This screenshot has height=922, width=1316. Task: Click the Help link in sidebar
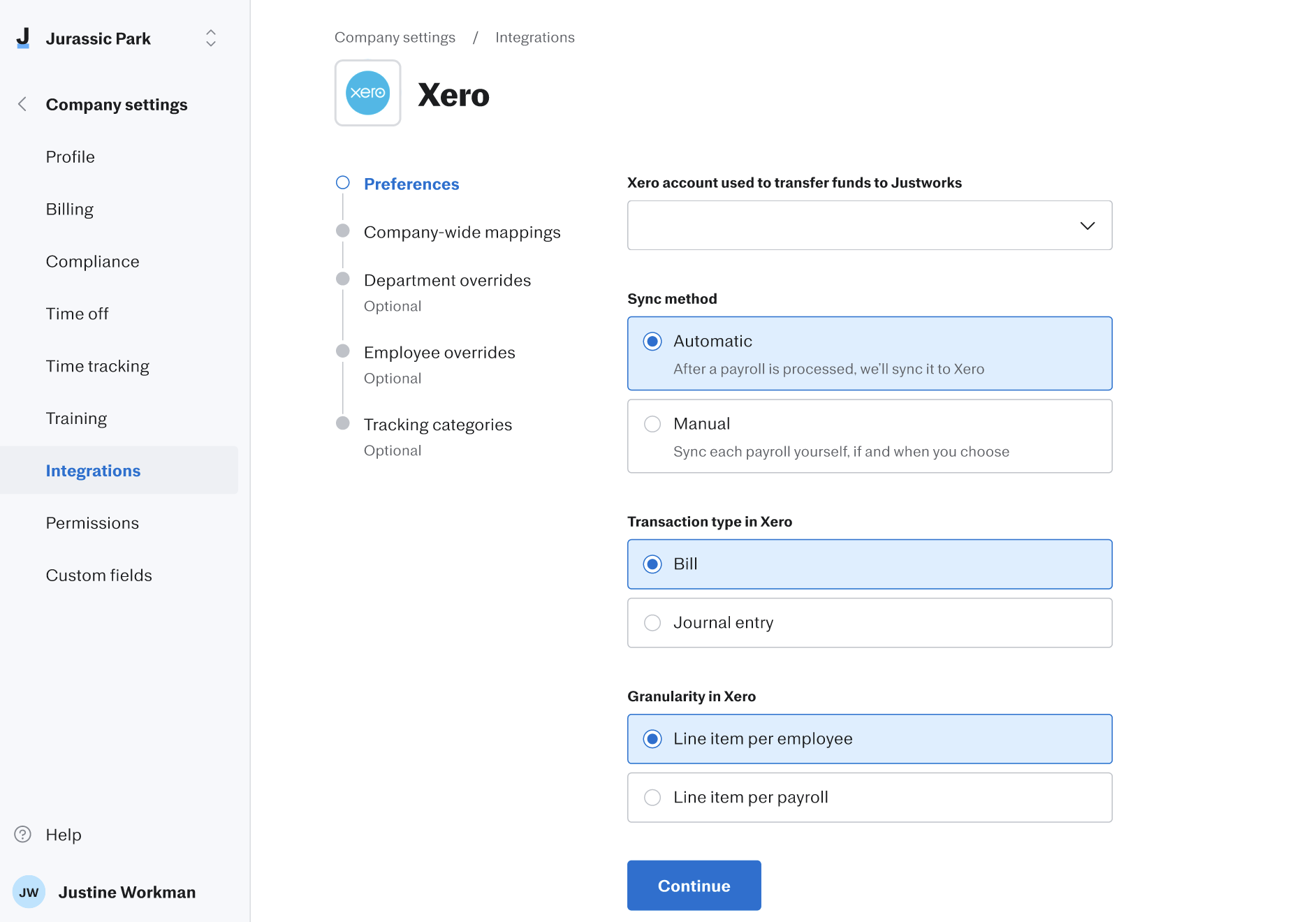(x=64, y=835)
